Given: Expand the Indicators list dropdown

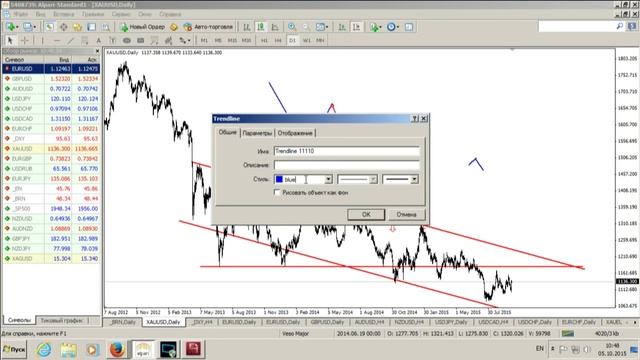Looking at the screenshot, I should click(380, 27).
